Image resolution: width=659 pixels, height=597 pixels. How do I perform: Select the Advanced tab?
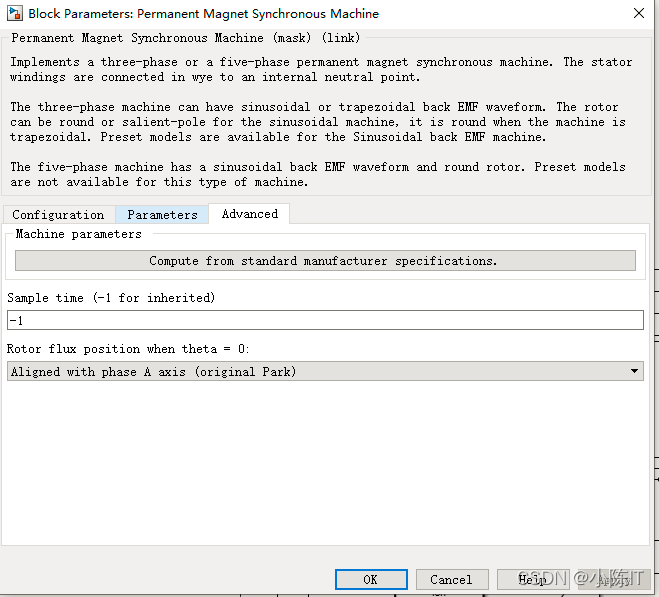click(x=250, y=214)
